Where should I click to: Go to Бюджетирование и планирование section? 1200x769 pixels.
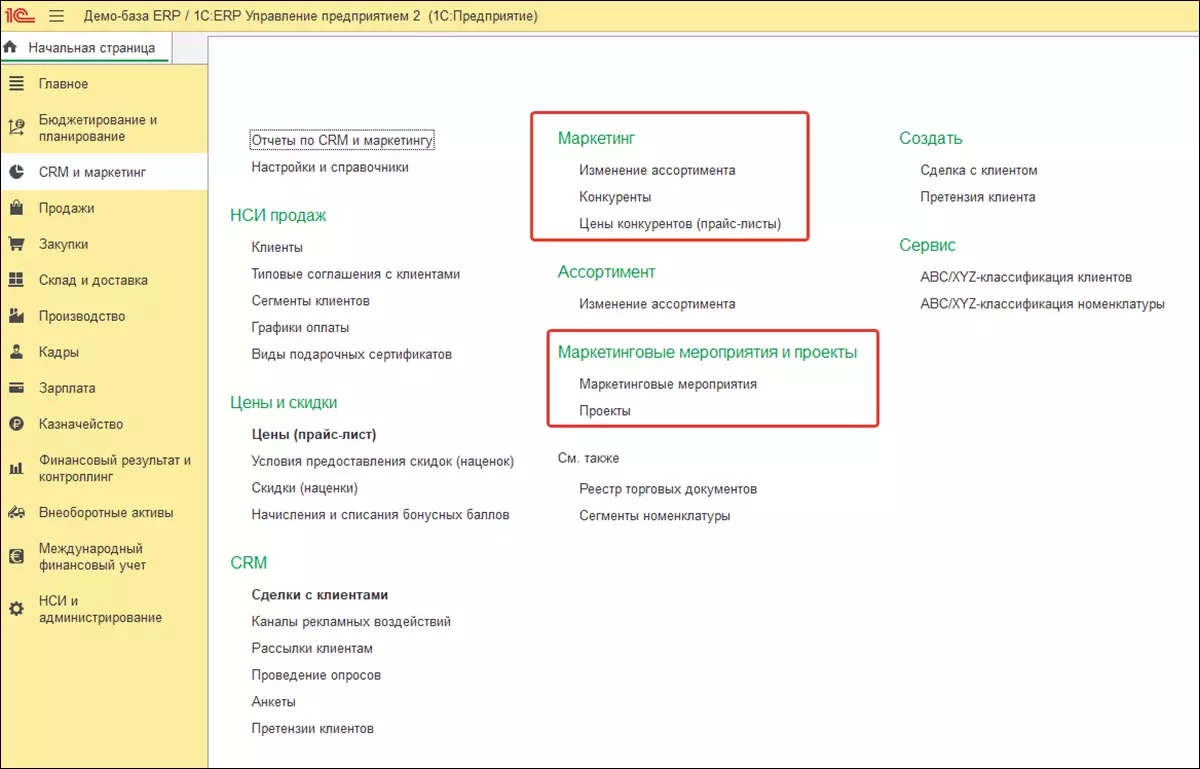(98, 128)
